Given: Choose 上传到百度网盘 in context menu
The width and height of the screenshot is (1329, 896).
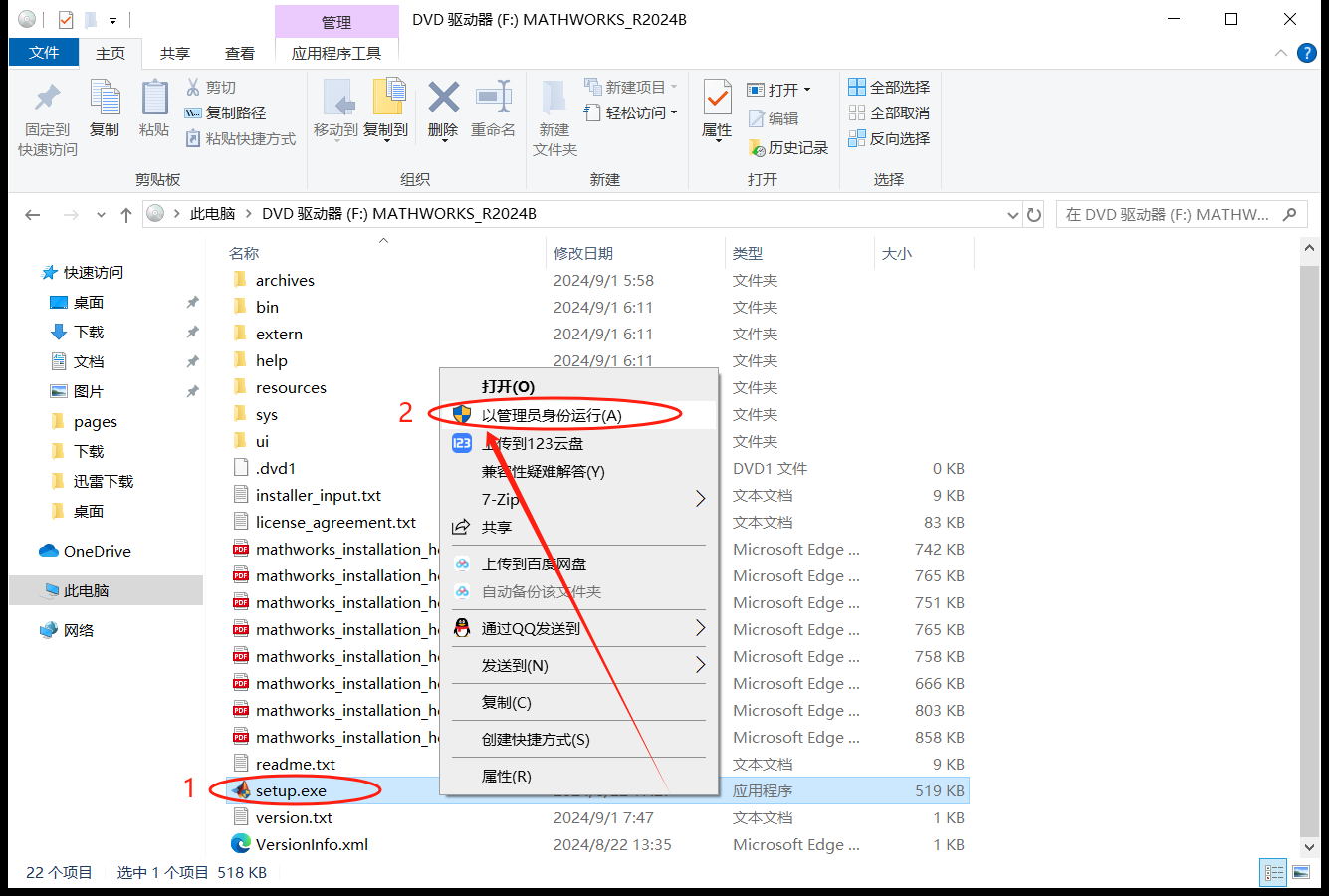Looking at the screenshot, I should click(578, 563).
